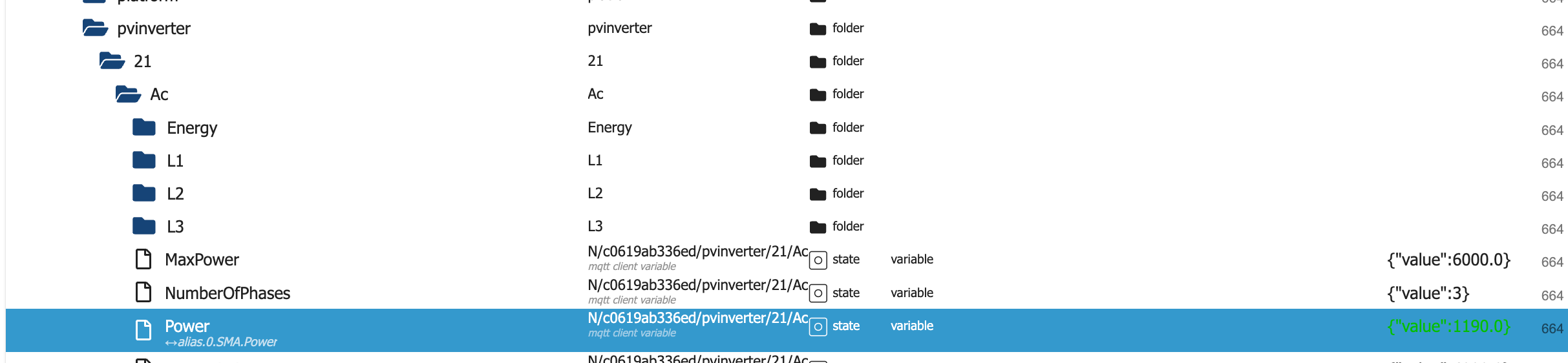Click the state type icon for MaxPower
The image size is (1568, 363).
coord(818,260)
